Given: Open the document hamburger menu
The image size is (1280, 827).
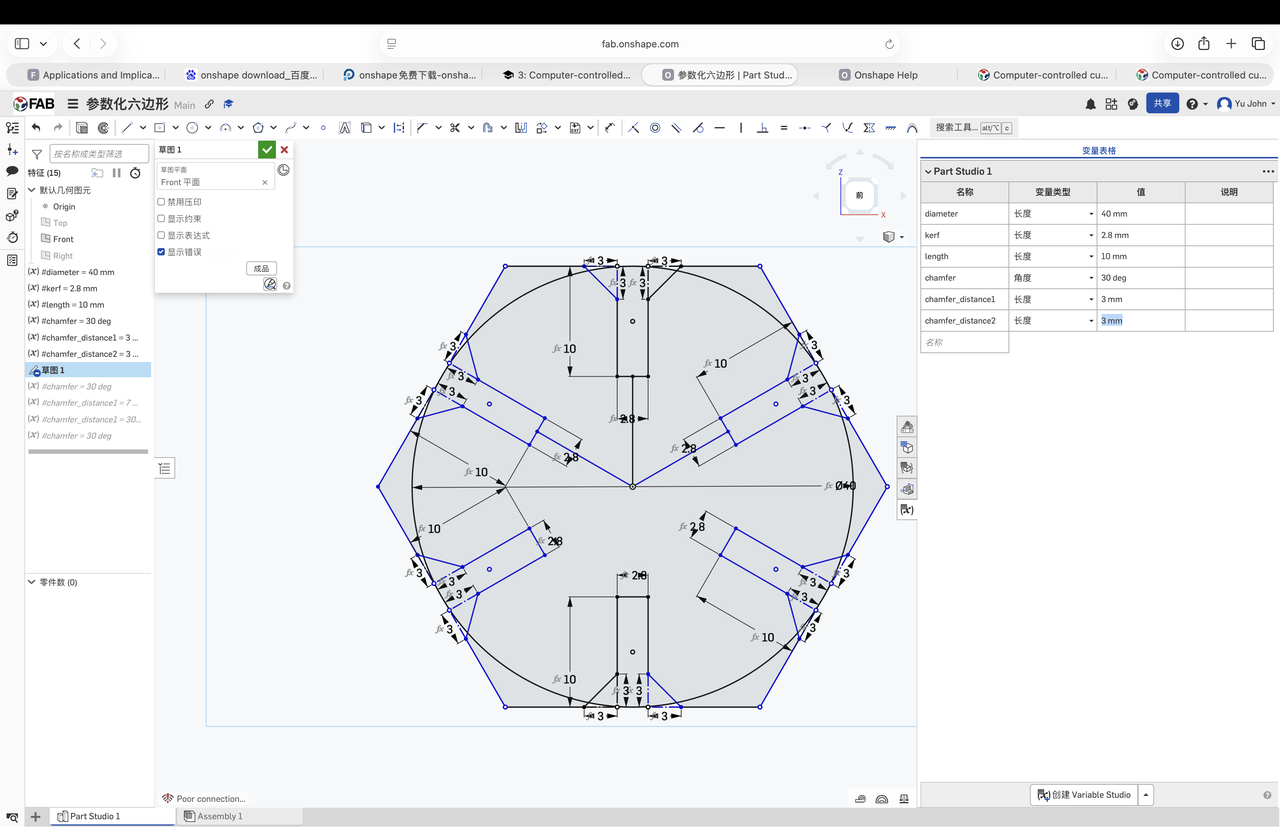Looking at the screenshot, I should click(73, 104).
